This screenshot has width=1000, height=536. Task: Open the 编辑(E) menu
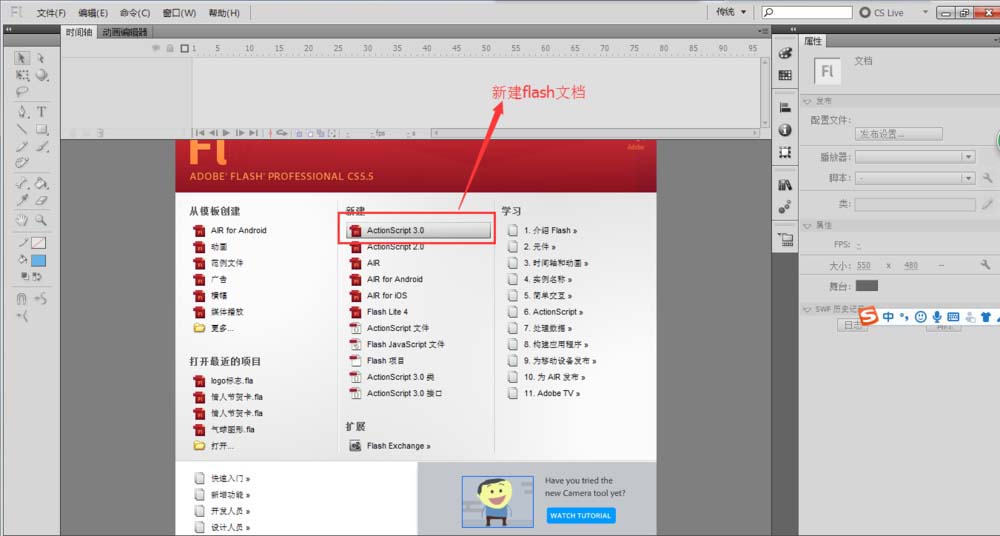click(93, 13)
